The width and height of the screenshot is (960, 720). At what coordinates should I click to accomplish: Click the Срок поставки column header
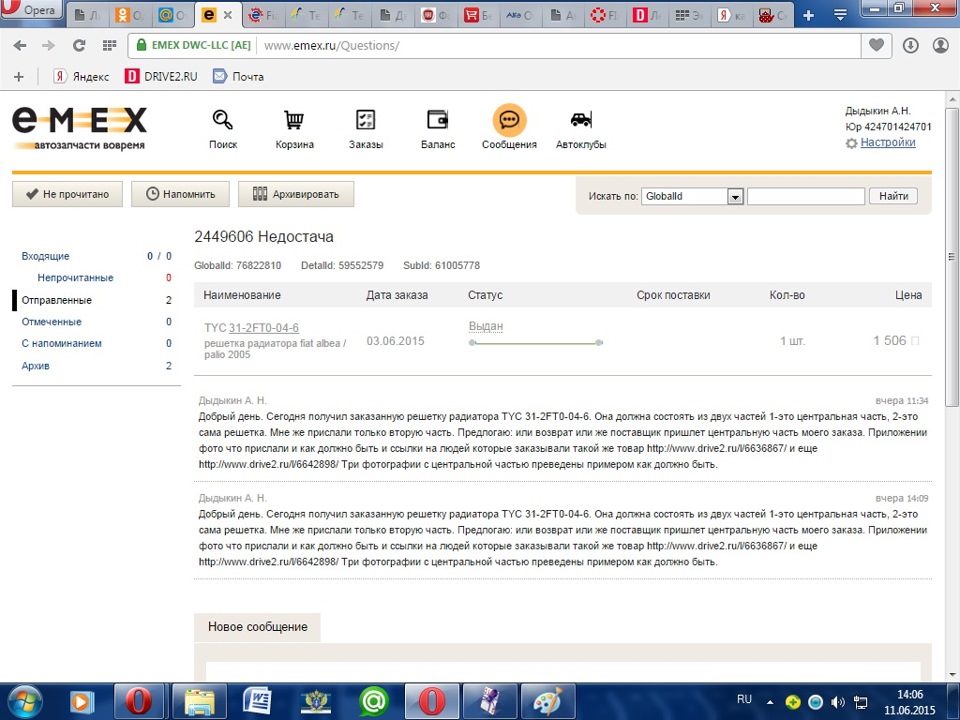[673, 295]
